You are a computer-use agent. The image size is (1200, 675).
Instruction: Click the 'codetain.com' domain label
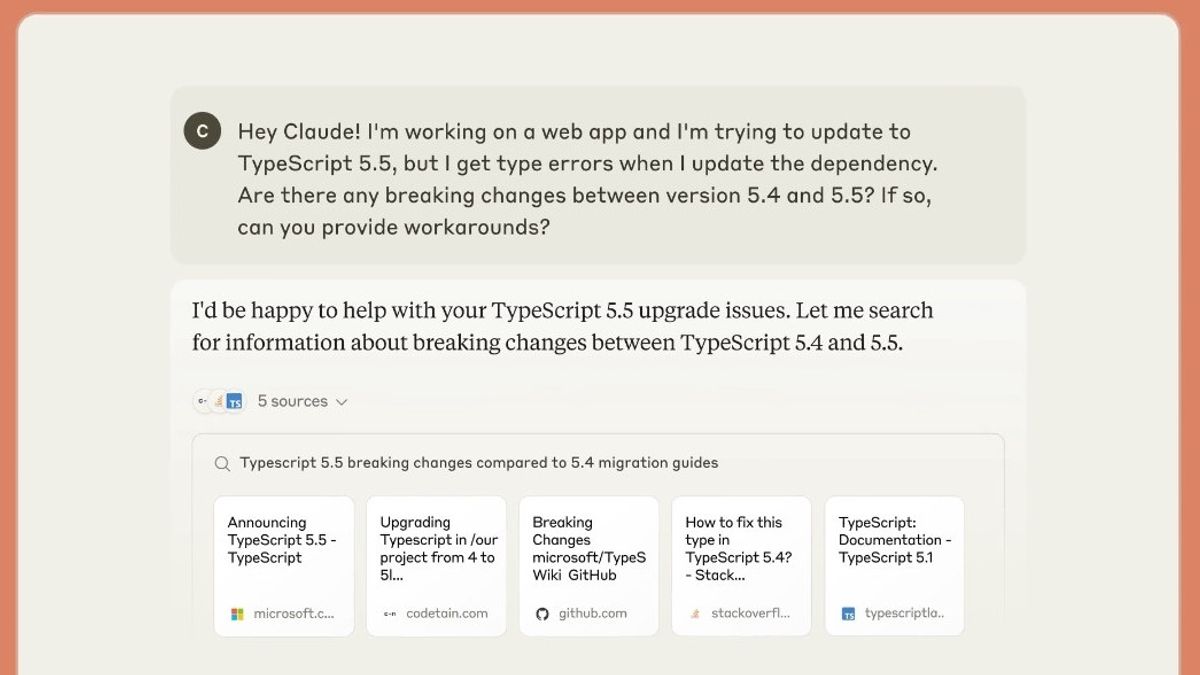point(447,614)
